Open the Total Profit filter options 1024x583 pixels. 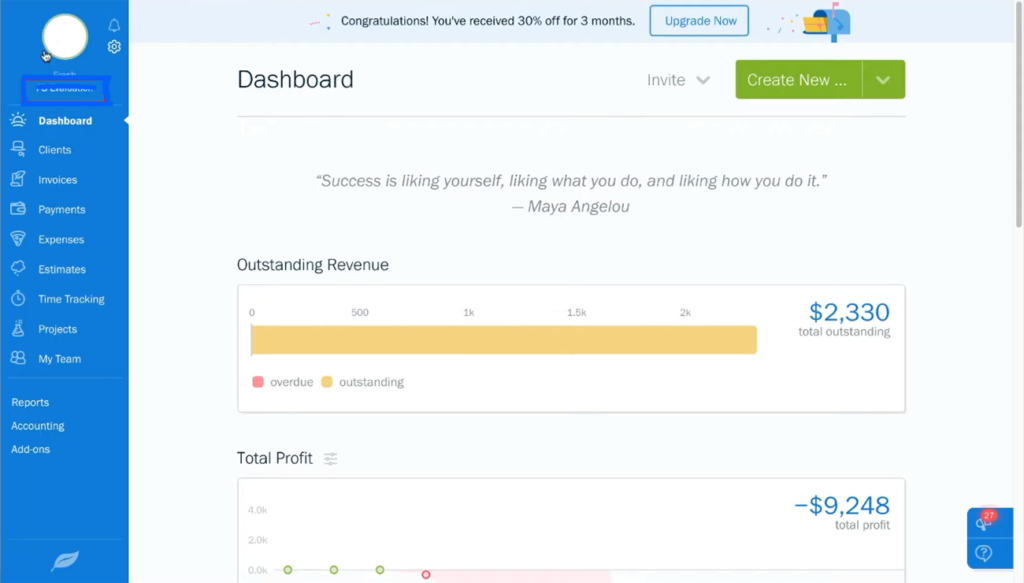click(330, 459)
